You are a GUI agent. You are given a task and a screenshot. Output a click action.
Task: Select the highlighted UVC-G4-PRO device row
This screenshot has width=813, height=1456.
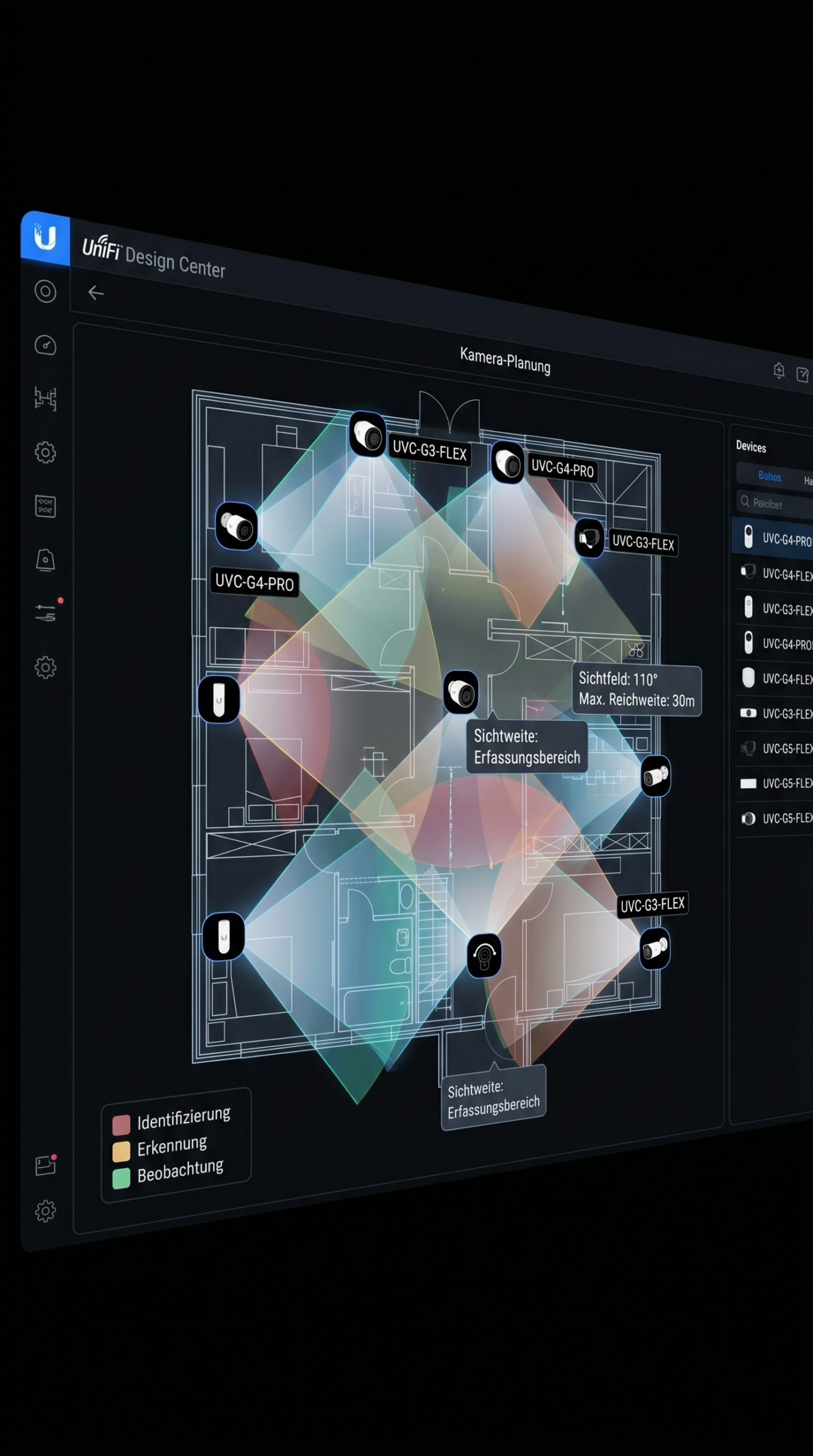click(773, 537)
